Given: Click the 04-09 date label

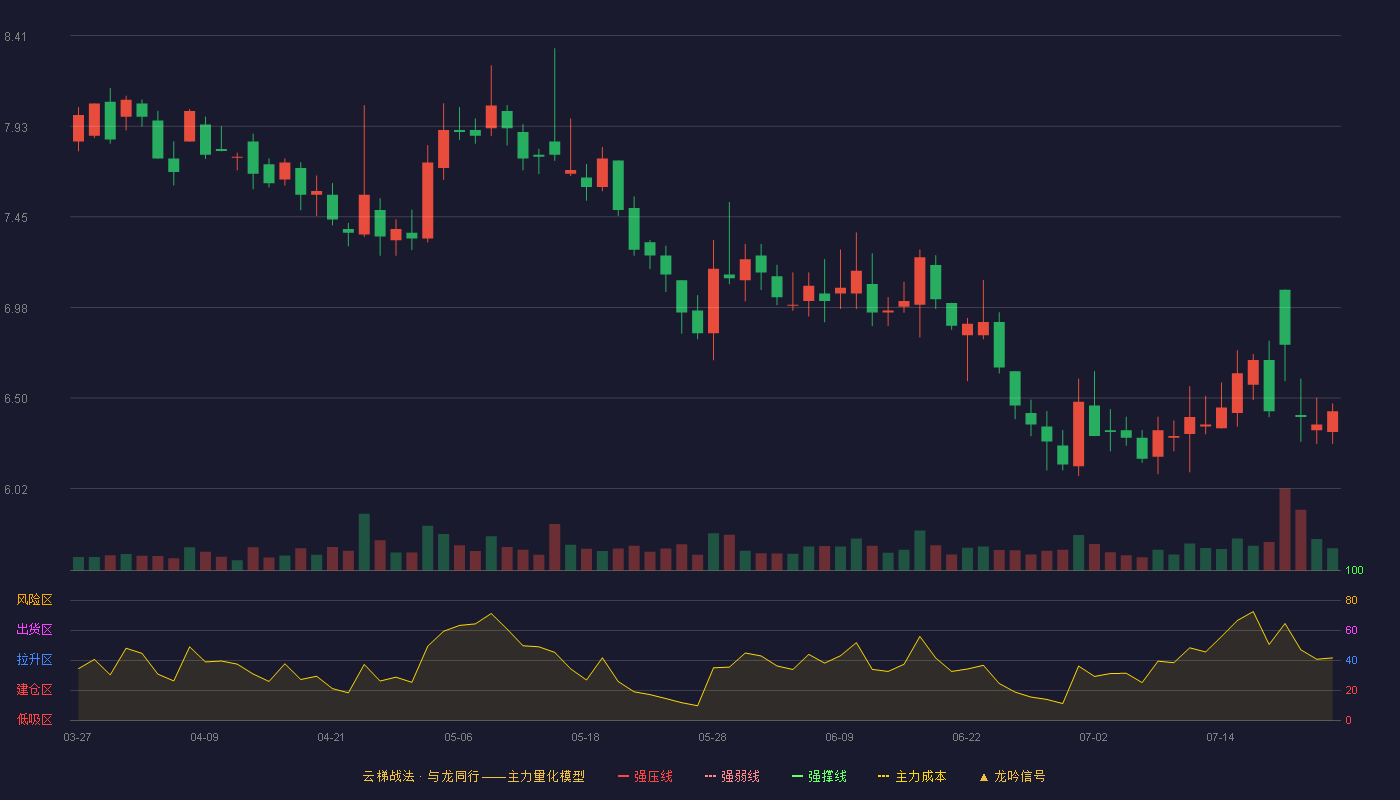Looking at the screenshot, I should click(204, 737).
